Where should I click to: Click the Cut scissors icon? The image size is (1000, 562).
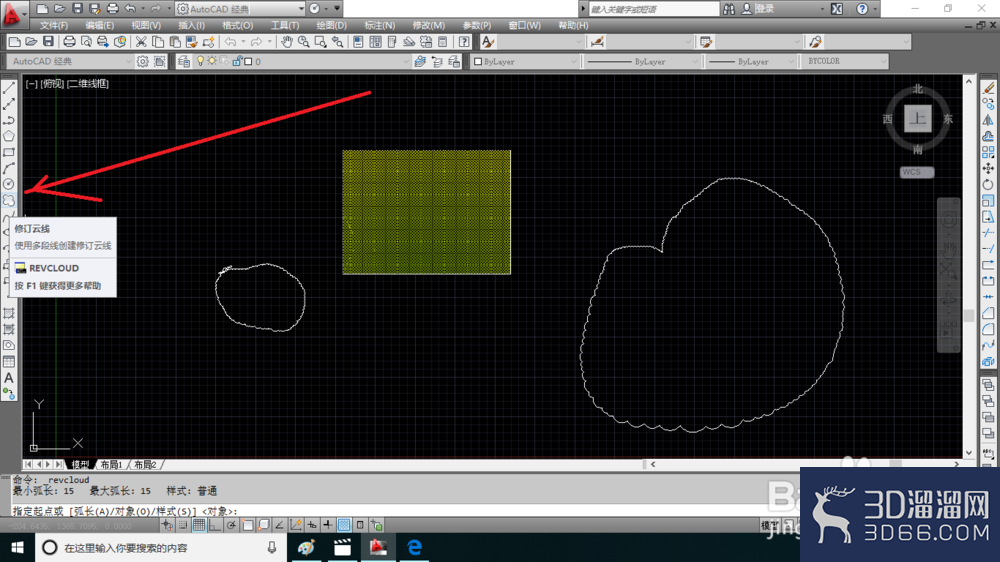[x=141, y=42]
